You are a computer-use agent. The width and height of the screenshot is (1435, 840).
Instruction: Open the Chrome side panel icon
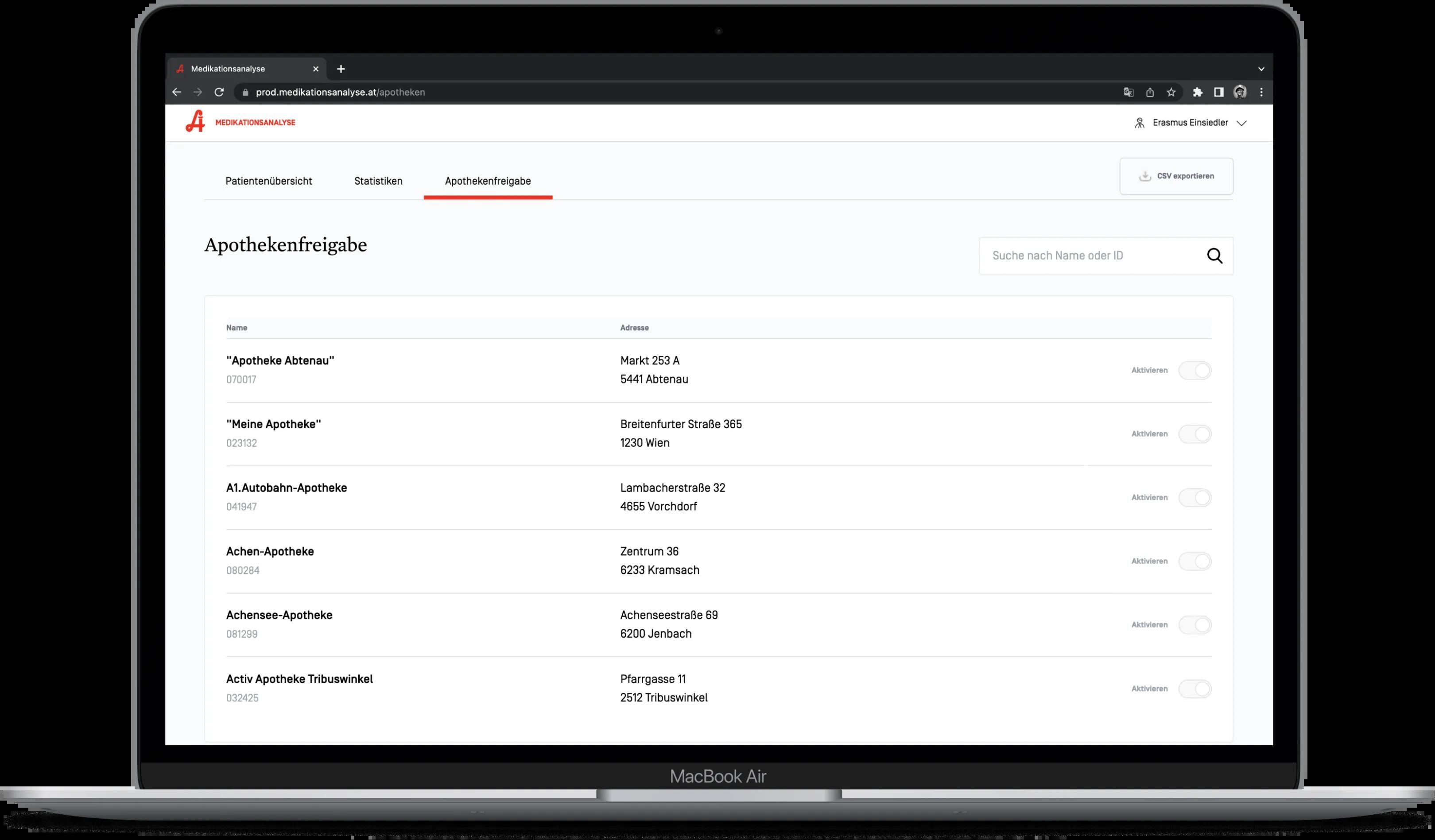[x=1218, y=92]
